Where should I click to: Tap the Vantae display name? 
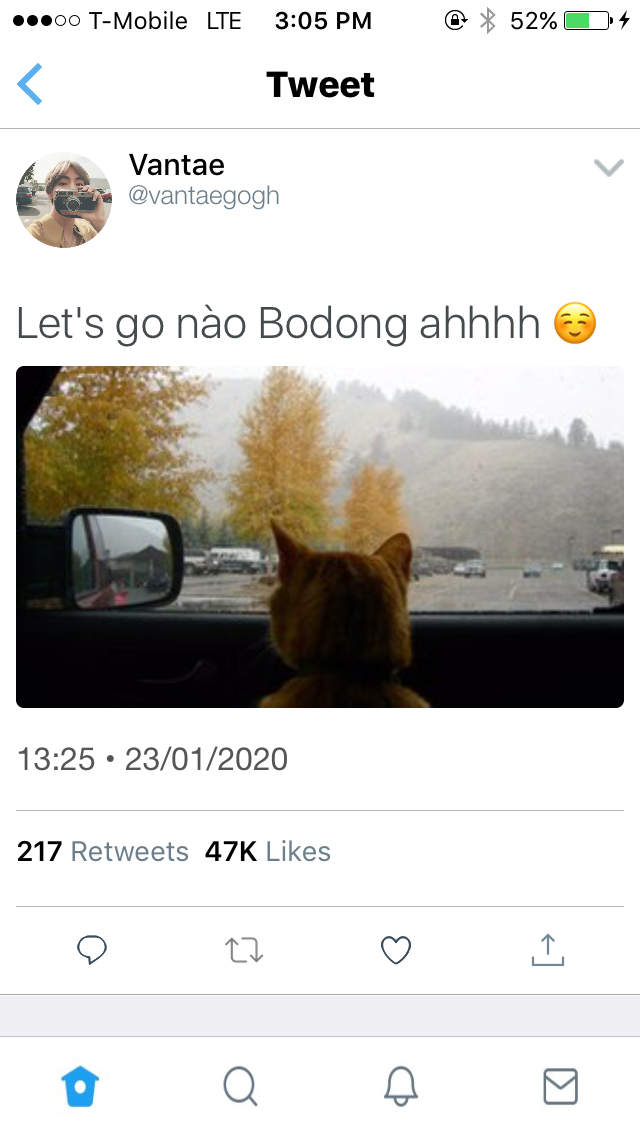pyautogui.click(x=177, y=164)
